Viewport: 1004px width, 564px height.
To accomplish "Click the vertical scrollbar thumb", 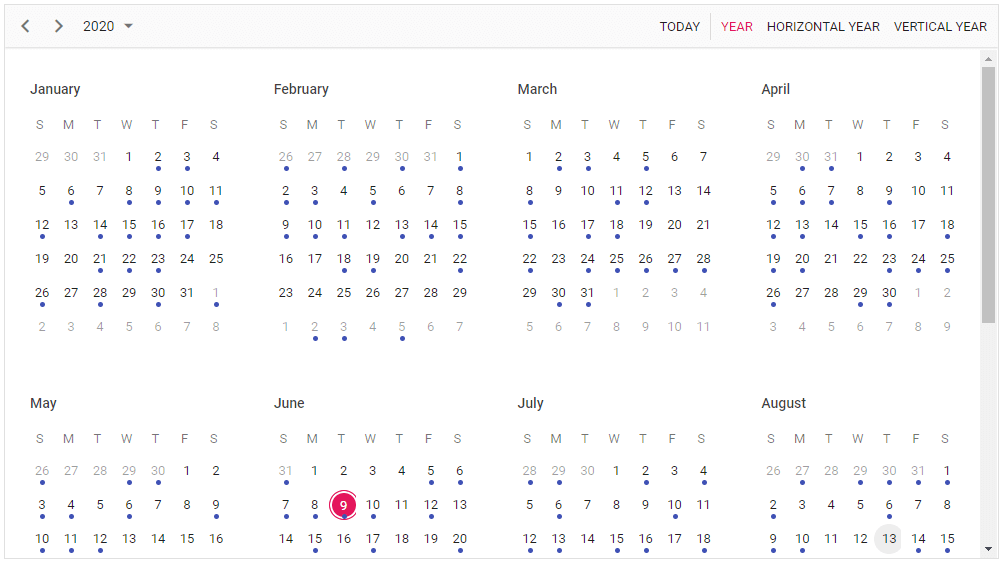I will [x=988, y=195].
